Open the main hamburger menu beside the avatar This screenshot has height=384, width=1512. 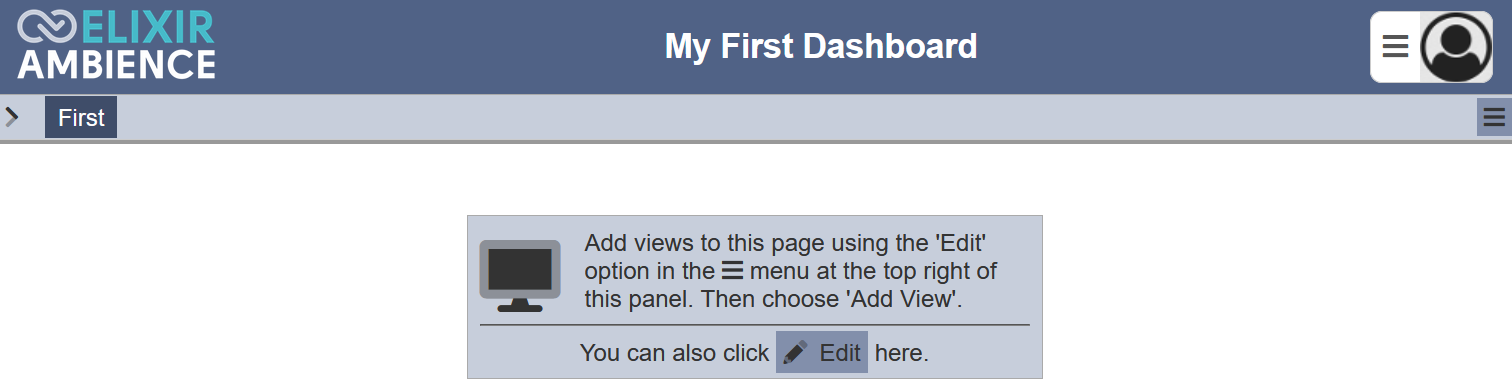pyautogui.click(x=1395, y=46)
